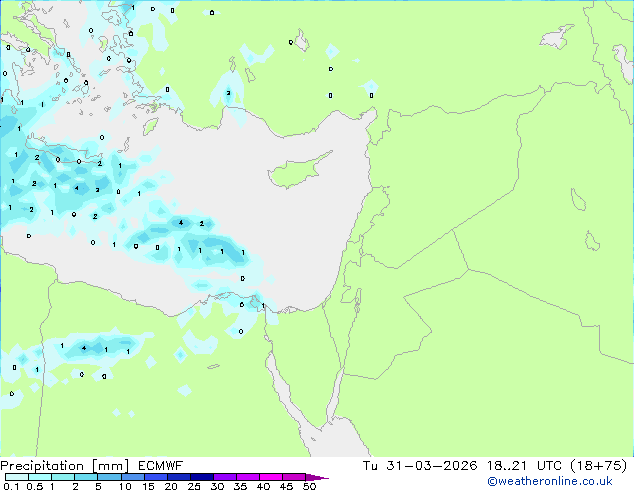Click the '[mm]' unit label
Viewport: 634px width, 490px height.
[x=111, y=466]
